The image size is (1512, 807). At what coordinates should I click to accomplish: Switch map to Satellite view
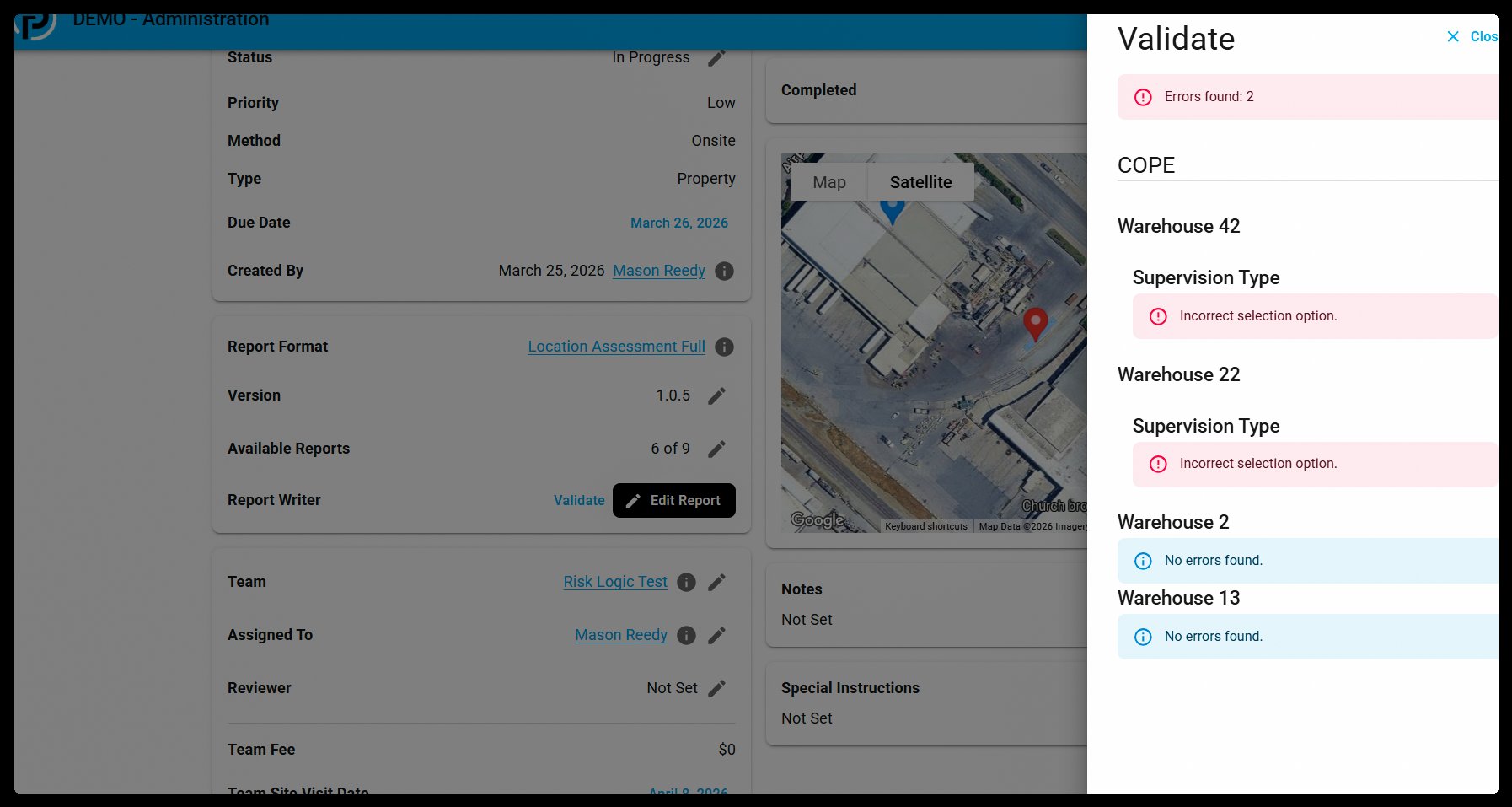coord(920,182)
